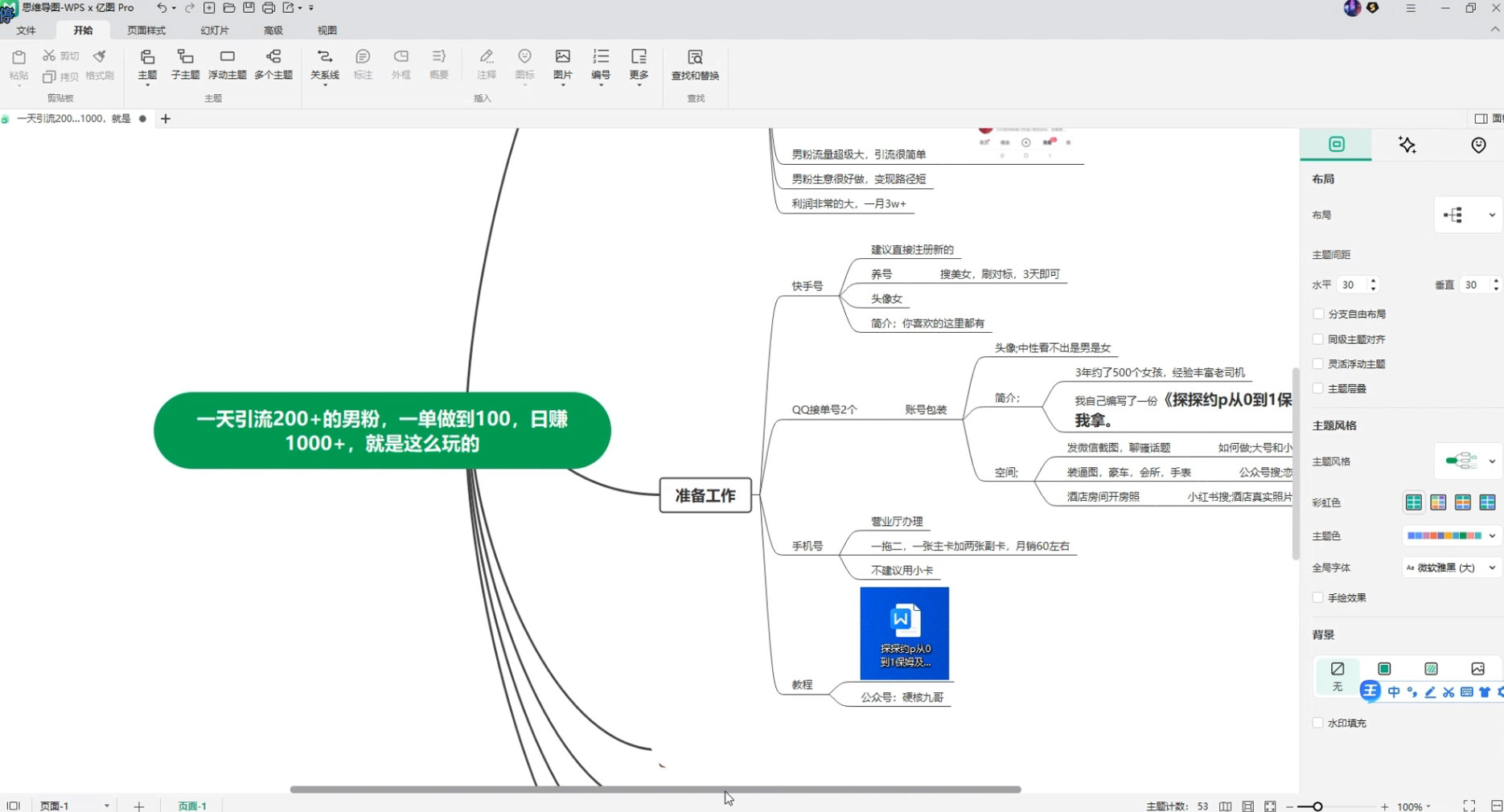
Task: Click the 编号 numbering icon
Action: 601,64
